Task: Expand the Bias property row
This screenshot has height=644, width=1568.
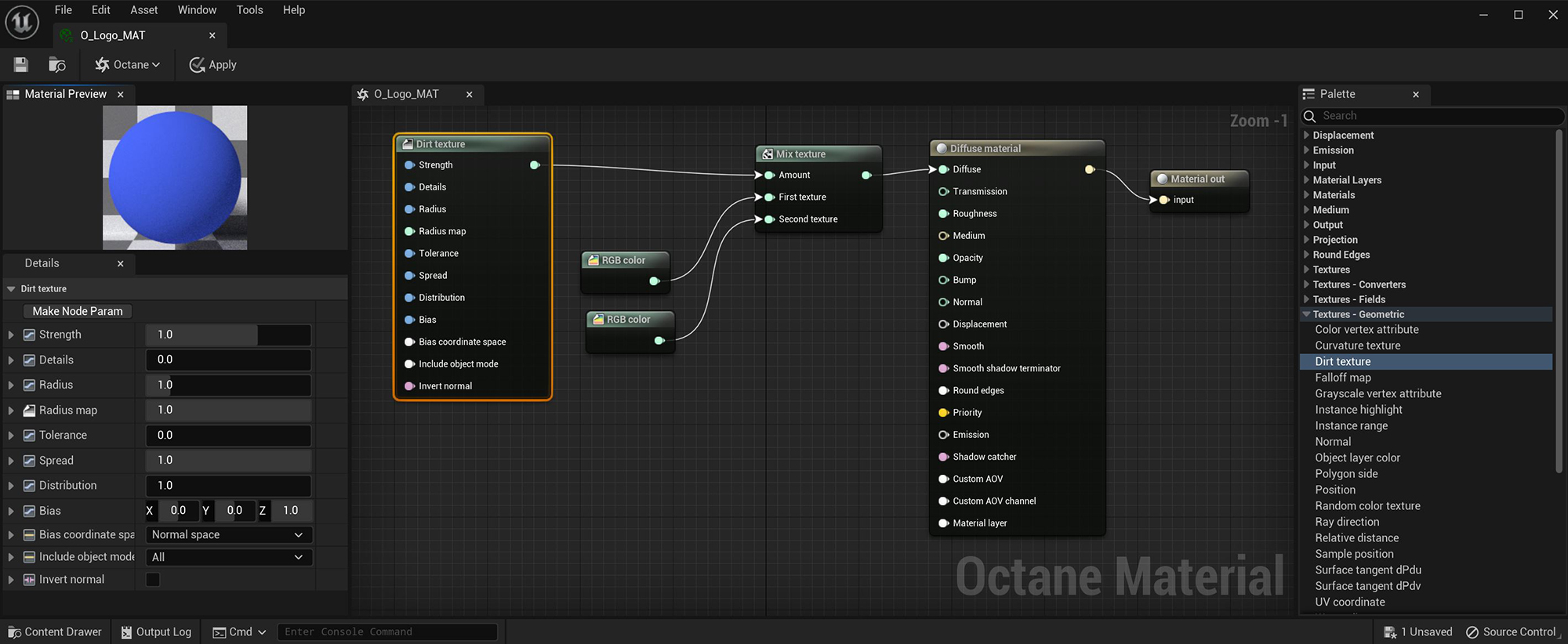Action: (x=11, y=511)
